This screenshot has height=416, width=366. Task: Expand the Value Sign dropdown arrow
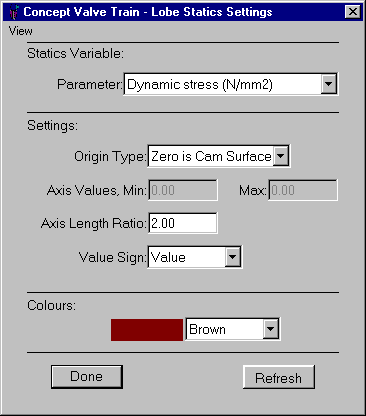[233, 257]
